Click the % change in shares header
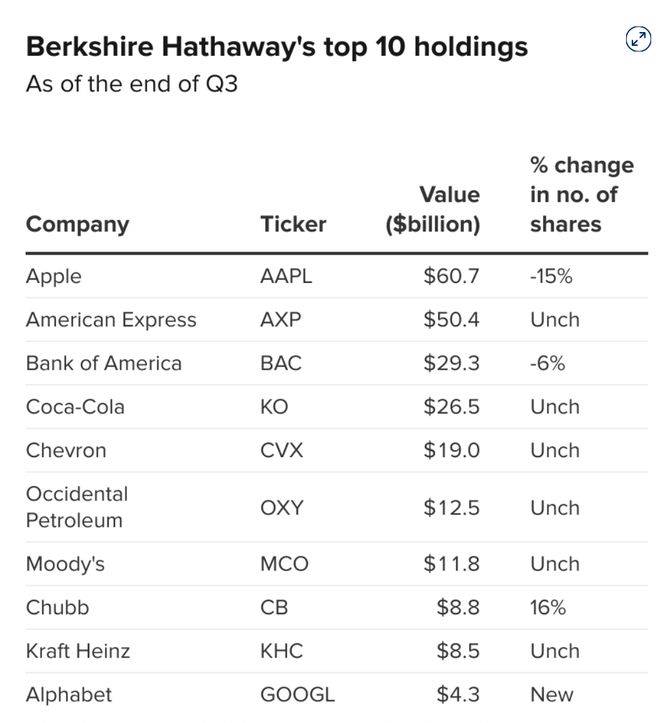This screenshot has width=660, height=723. coord(581,194)
